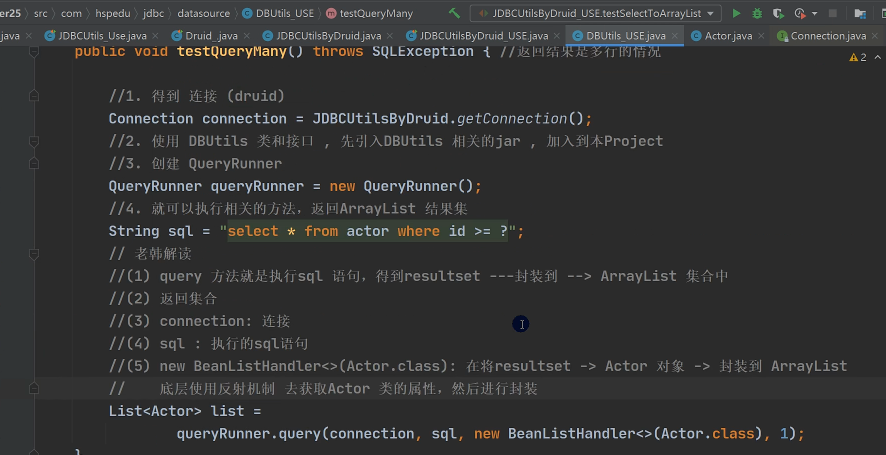Run with Coverage shield icon
This screenshot has height=455, width=886.
[778, 13]
